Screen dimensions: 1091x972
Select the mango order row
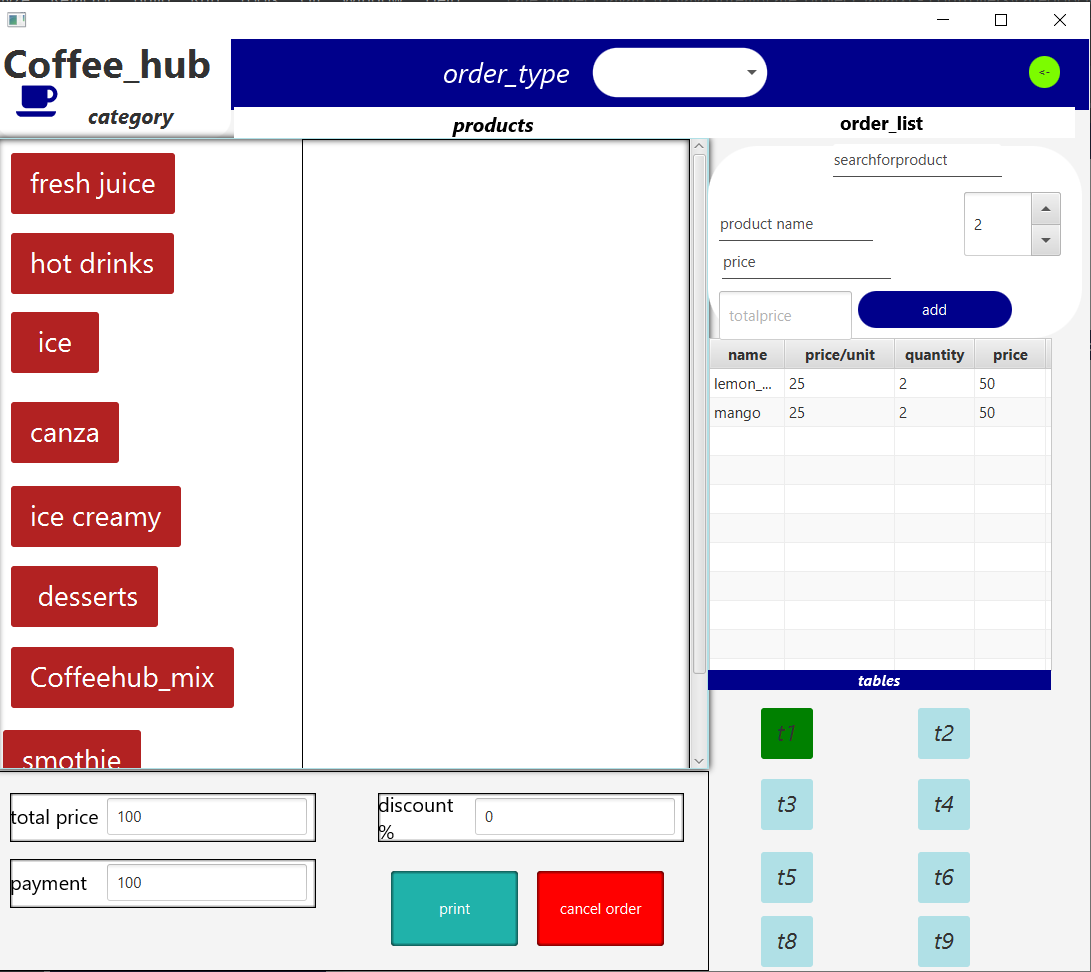(x=878, y=413)
